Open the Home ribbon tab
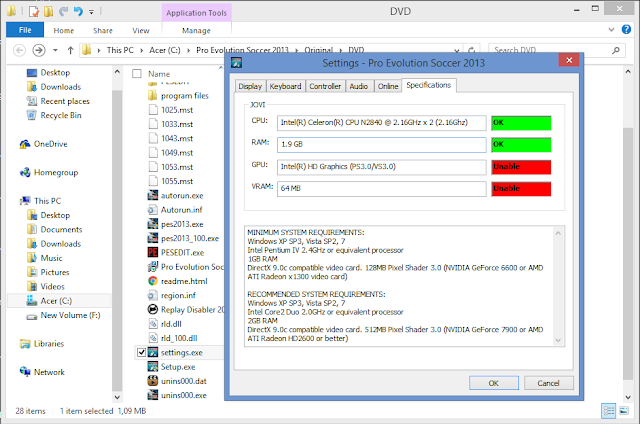Viewport: 640px width, 424px height. 64,30
